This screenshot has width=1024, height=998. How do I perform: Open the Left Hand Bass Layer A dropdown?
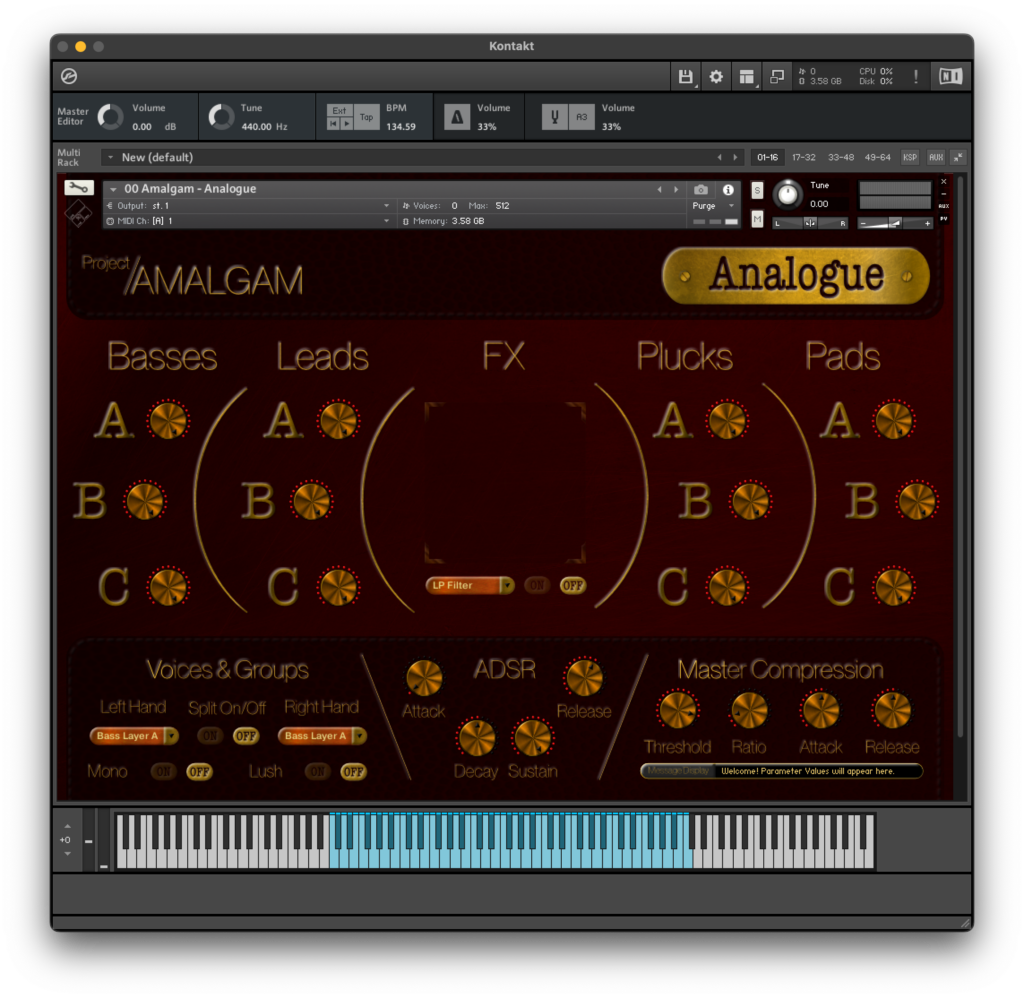[134, 736]
